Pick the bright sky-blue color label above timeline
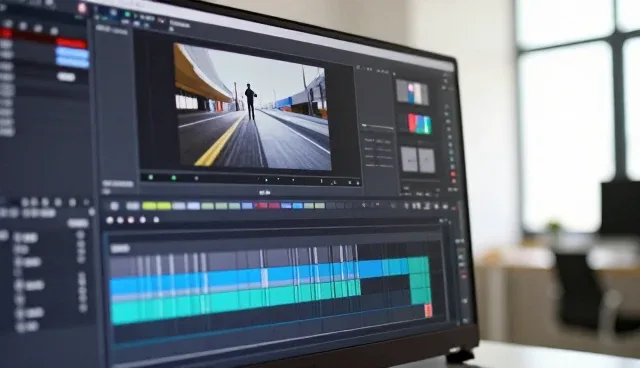Screen dimensions: 640x368 [298, 205]
